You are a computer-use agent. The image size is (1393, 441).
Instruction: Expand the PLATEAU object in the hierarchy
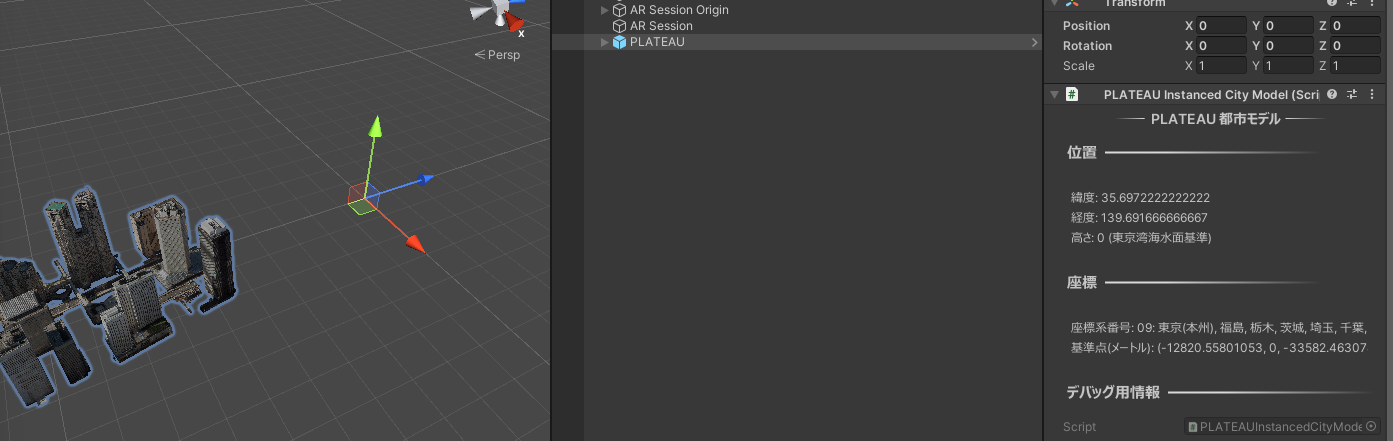tap(604, 42)
